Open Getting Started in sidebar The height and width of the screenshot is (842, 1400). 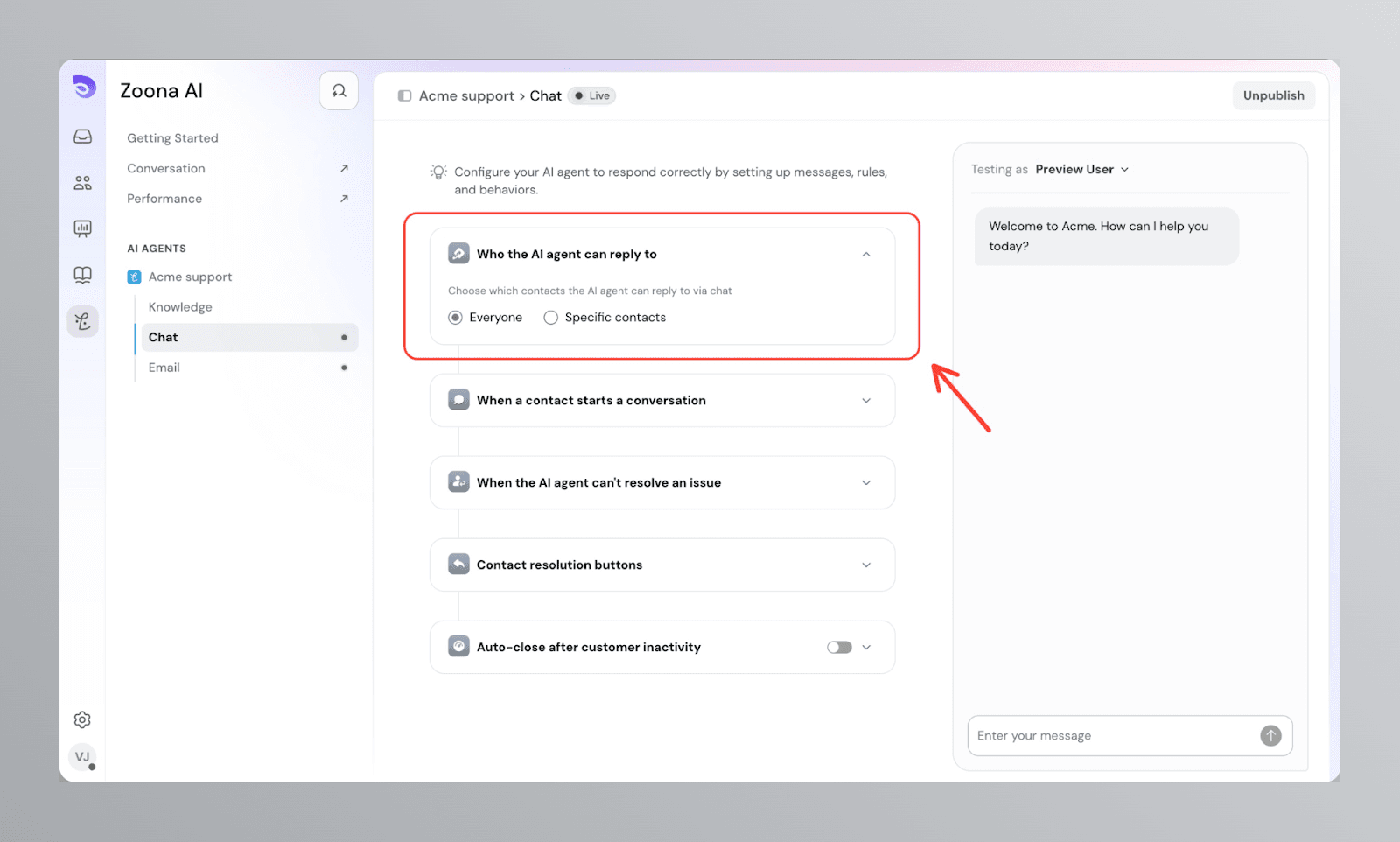point(172,138)
